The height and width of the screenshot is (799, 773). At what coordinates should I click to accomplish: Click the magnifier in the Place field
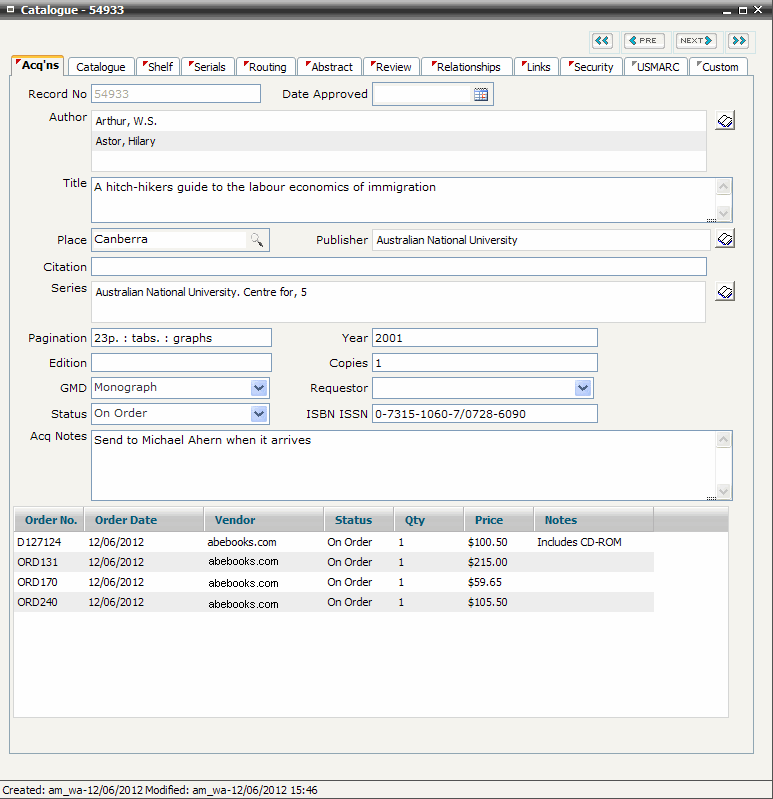point(257,240)
